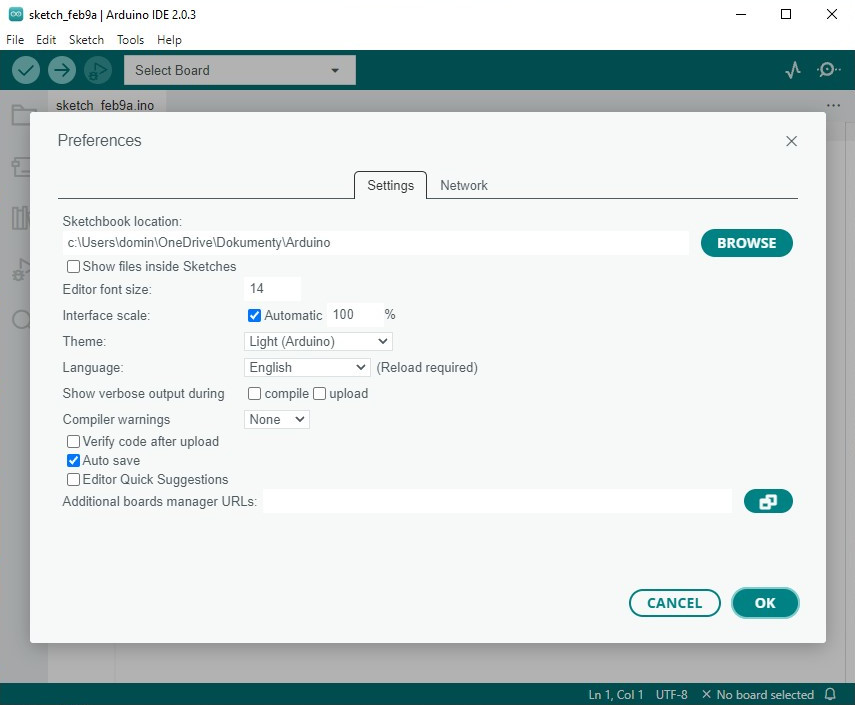855x705 pixels.
Task: Click the Verify checkmark icon
Action: (26, 70)
